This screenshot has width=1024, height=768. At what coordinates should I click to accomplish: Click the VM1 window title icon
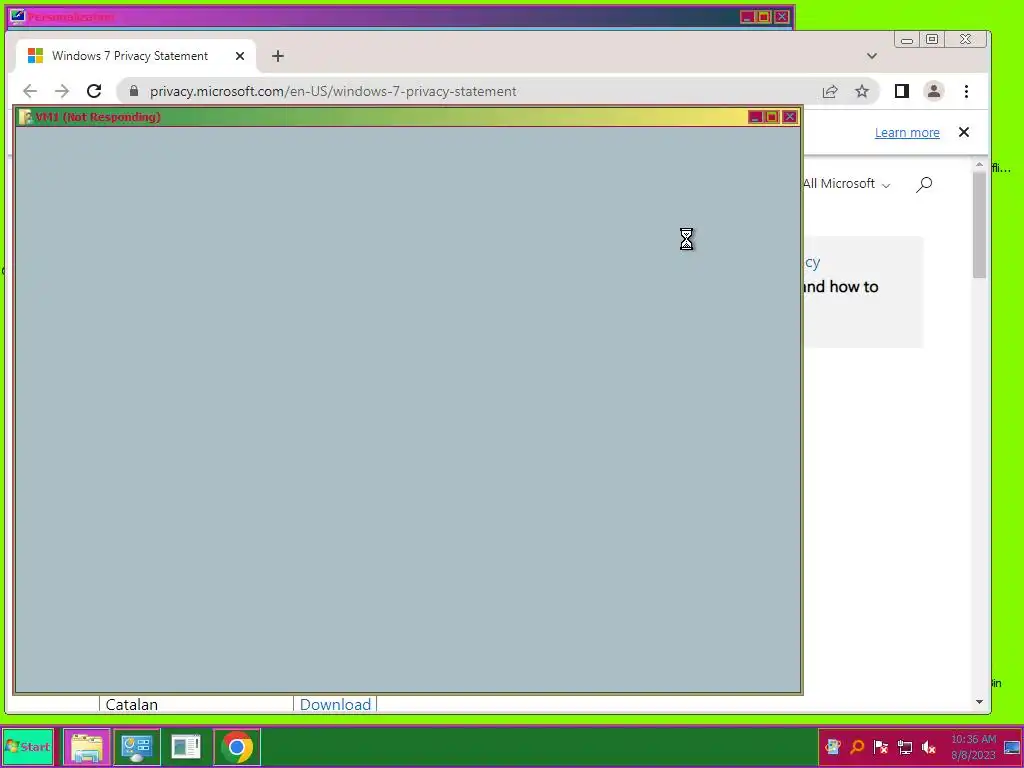(x=25, y=117)
